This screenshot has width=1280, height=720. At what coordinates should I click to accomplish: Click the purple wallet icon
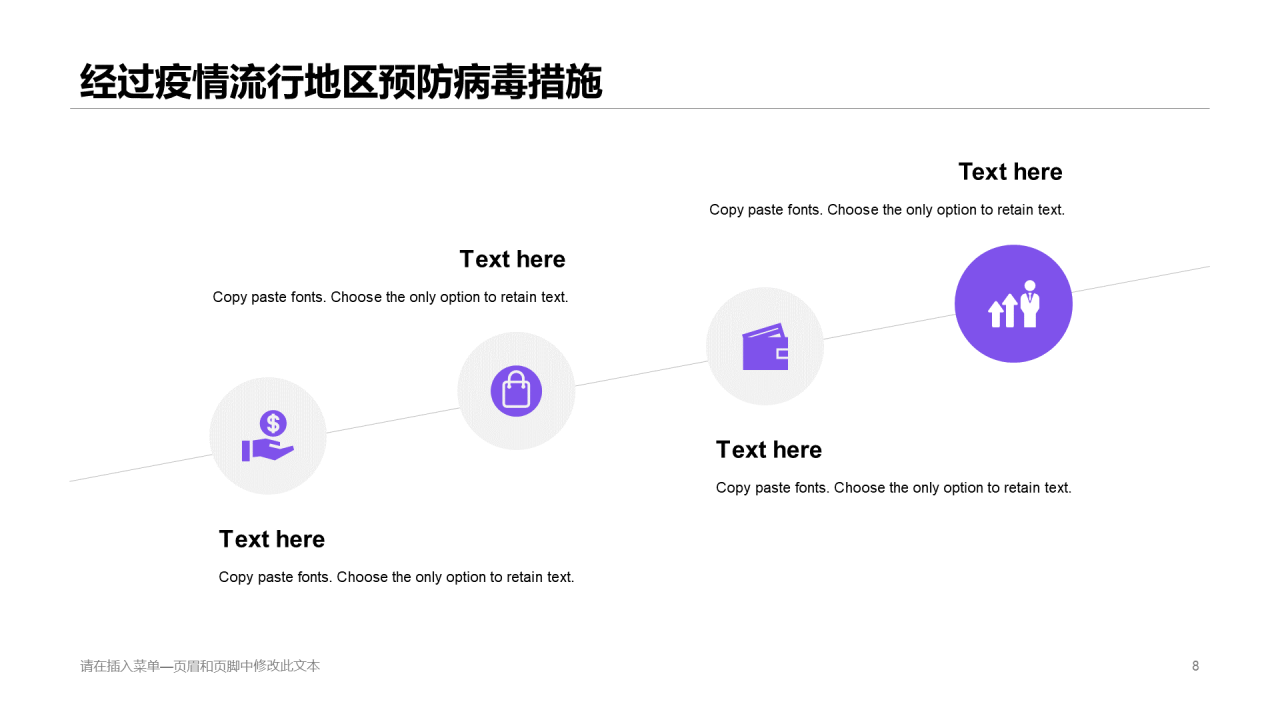point(765,346)
